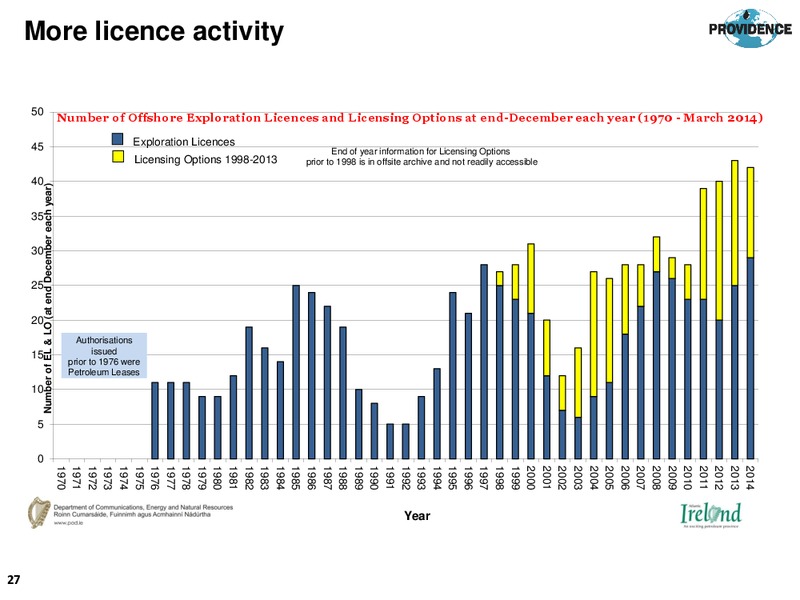Screen dimensions: 800x600
Task: Click the 0 y-axis value
Action: coord(41,459)
